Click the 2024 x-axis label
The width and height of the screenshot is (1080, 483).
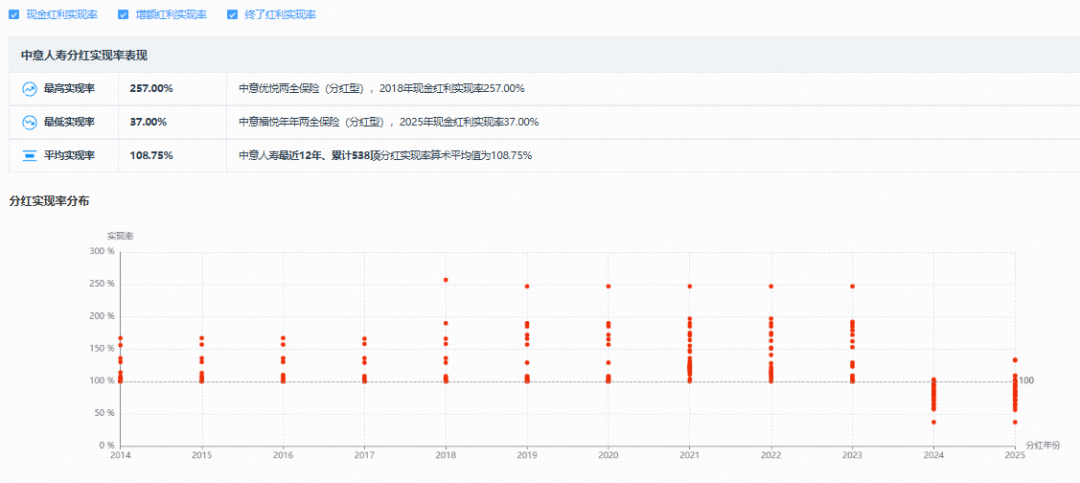click(933, 455)
